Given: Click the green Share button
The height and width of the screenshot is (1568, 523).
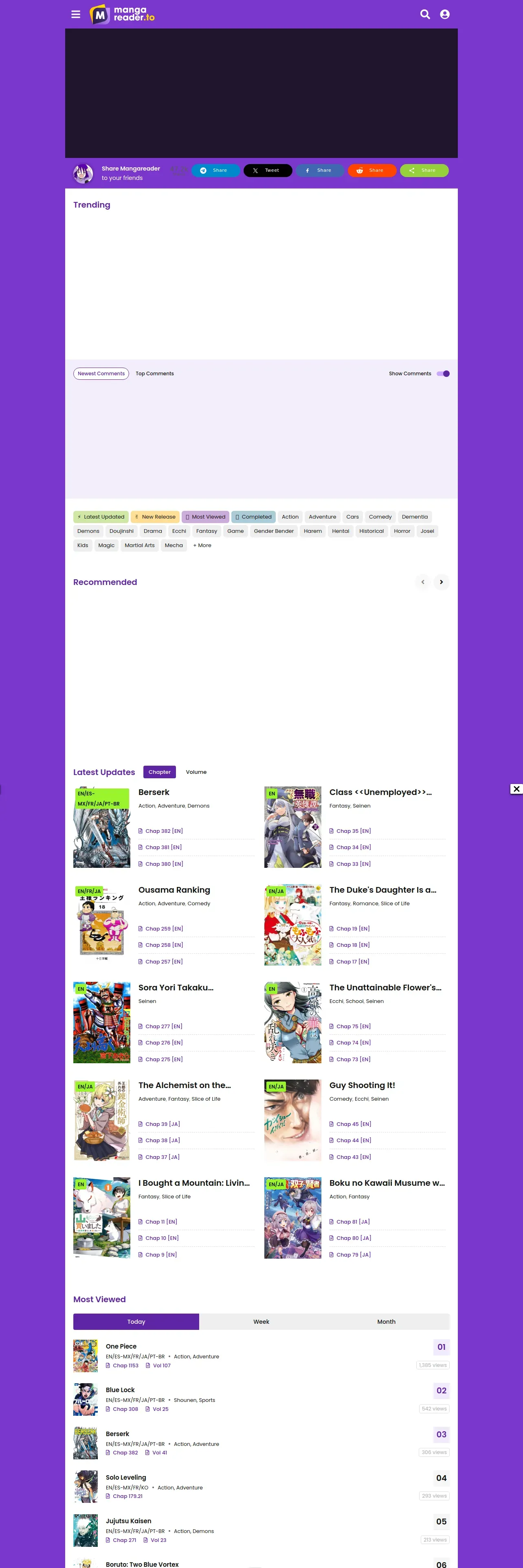Looking at the screenshot, I should coord(424,171).
